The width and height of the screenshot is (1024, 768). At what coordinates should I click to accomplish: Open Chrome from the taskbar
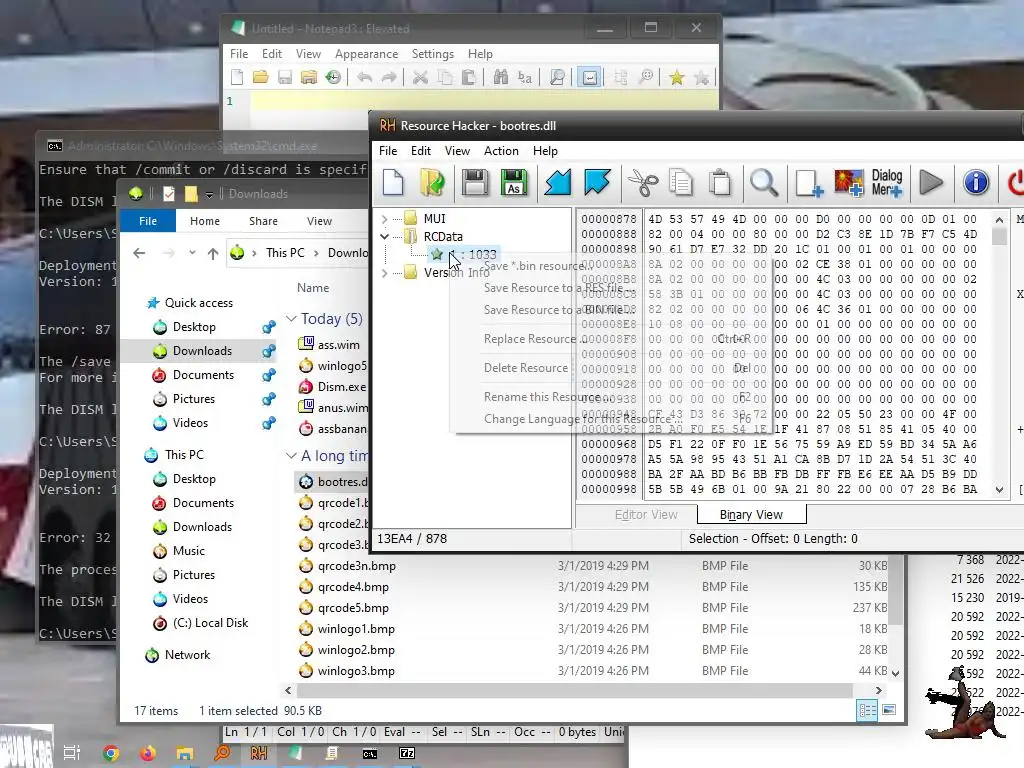111,753
